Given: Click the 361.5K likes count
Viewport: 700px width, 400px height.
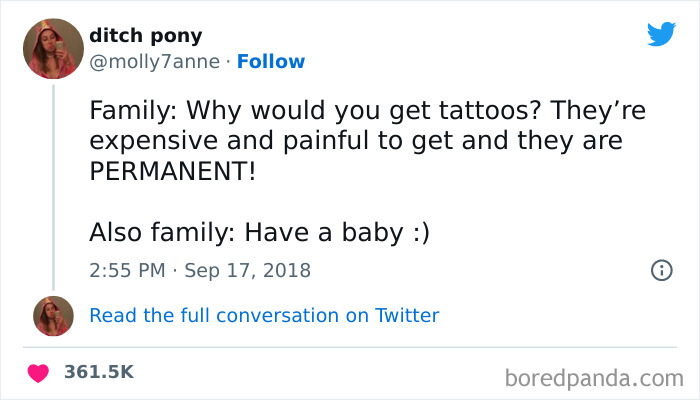Looking at the screenshot, I should [98, 372].
